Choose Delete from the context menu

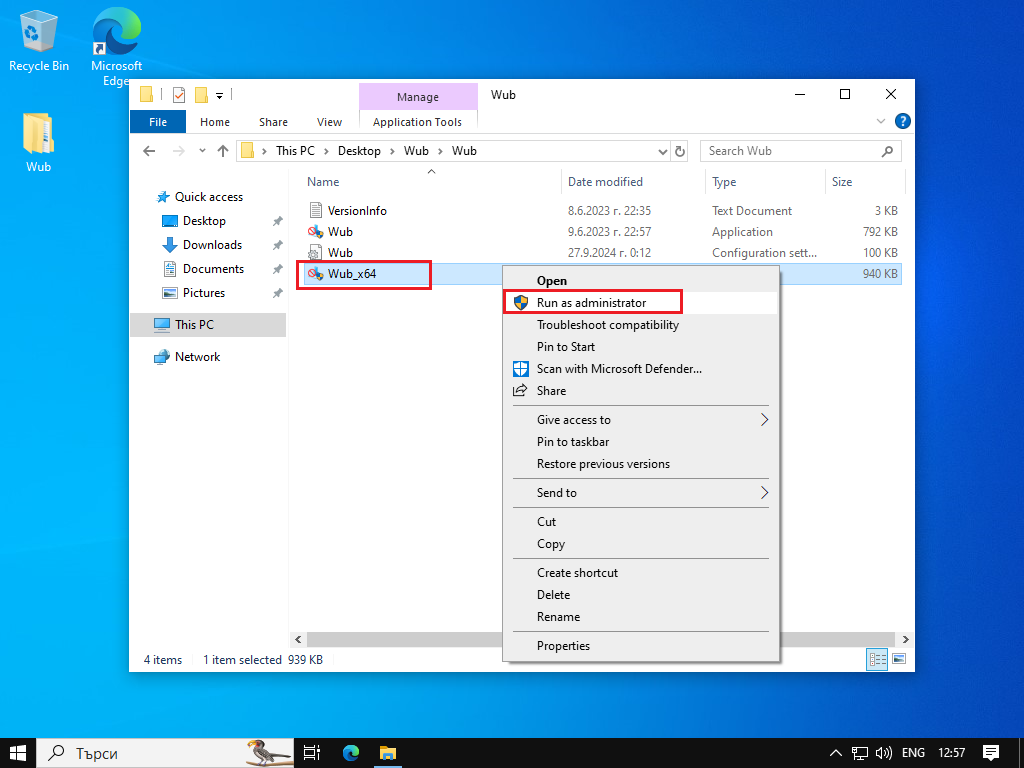641,595
